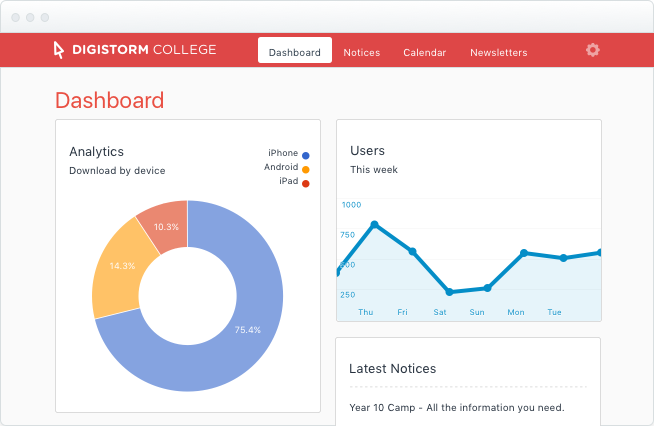Click the 750 axis label
The width and height of the screenshot is (654, 426).
coord(347,235)
